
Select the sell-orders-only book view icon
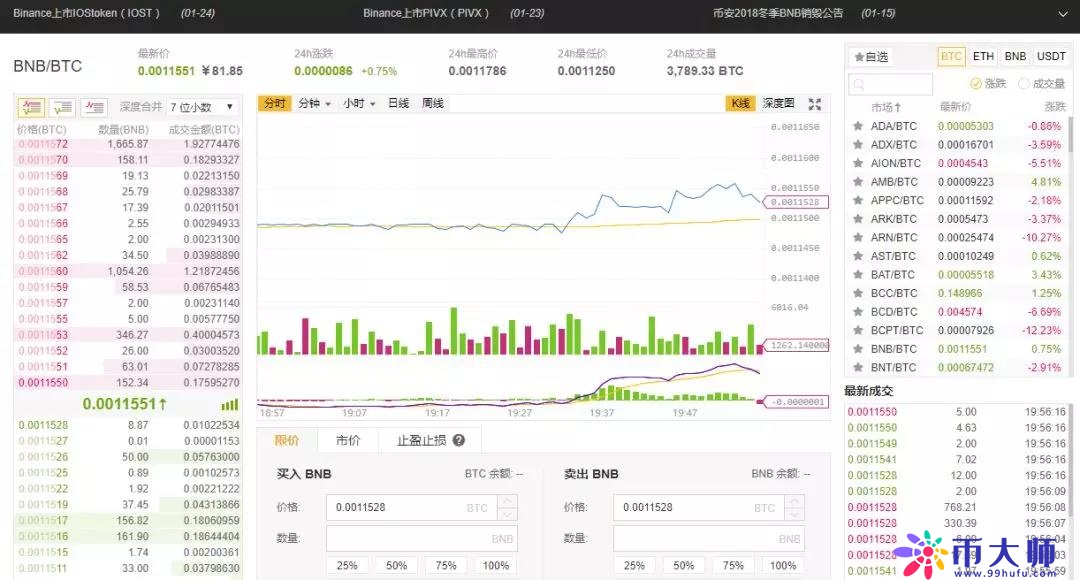(x=94, y=107)
